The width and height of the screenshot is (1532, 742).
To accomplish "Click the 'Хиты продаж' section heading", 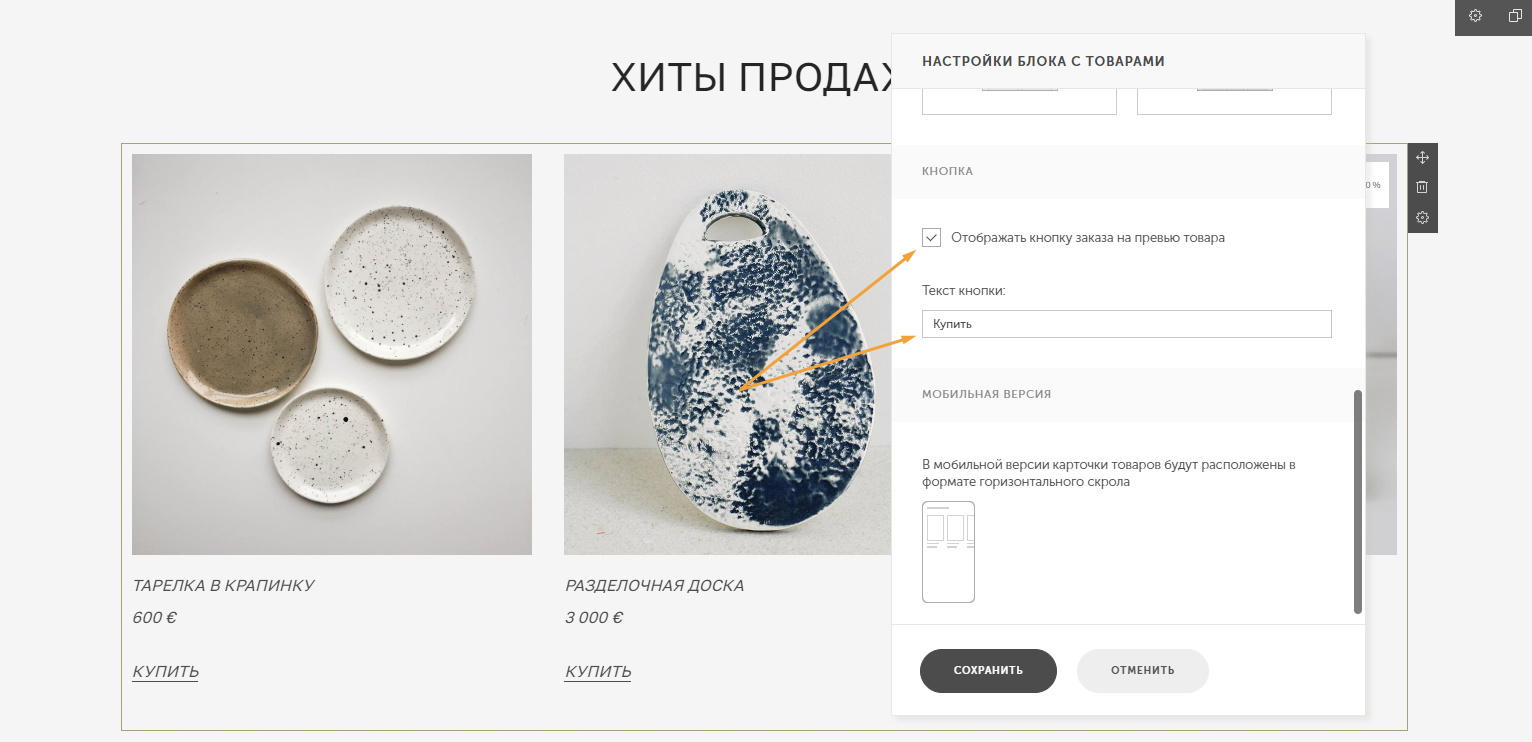I will [x=750, y=77].
